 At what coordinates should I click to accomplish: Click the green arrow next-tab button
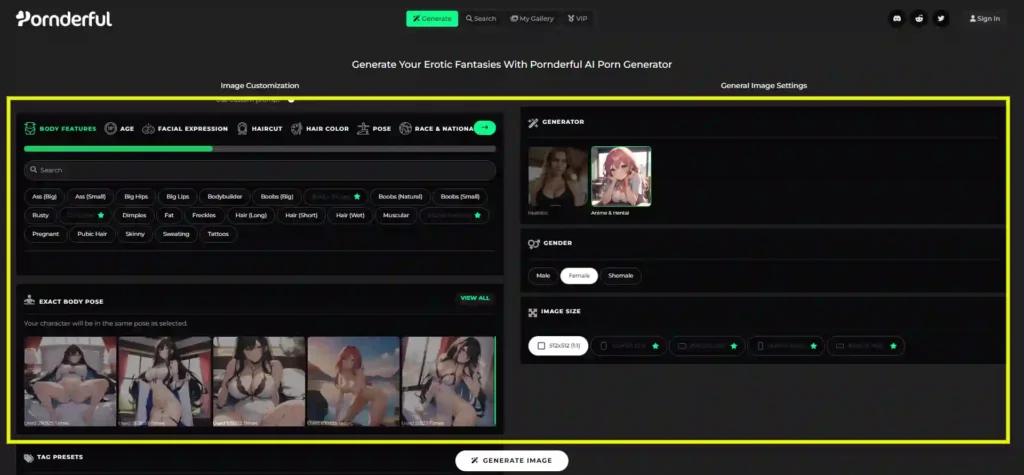(x=485, y=128)
